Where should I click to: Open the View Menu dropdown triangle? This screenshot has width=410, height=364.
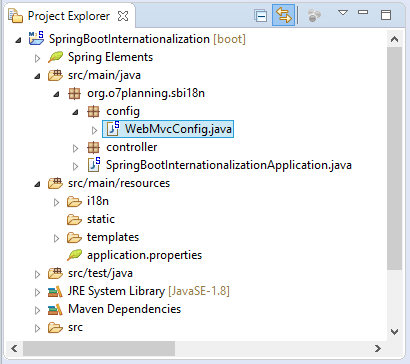pos(343,13)
